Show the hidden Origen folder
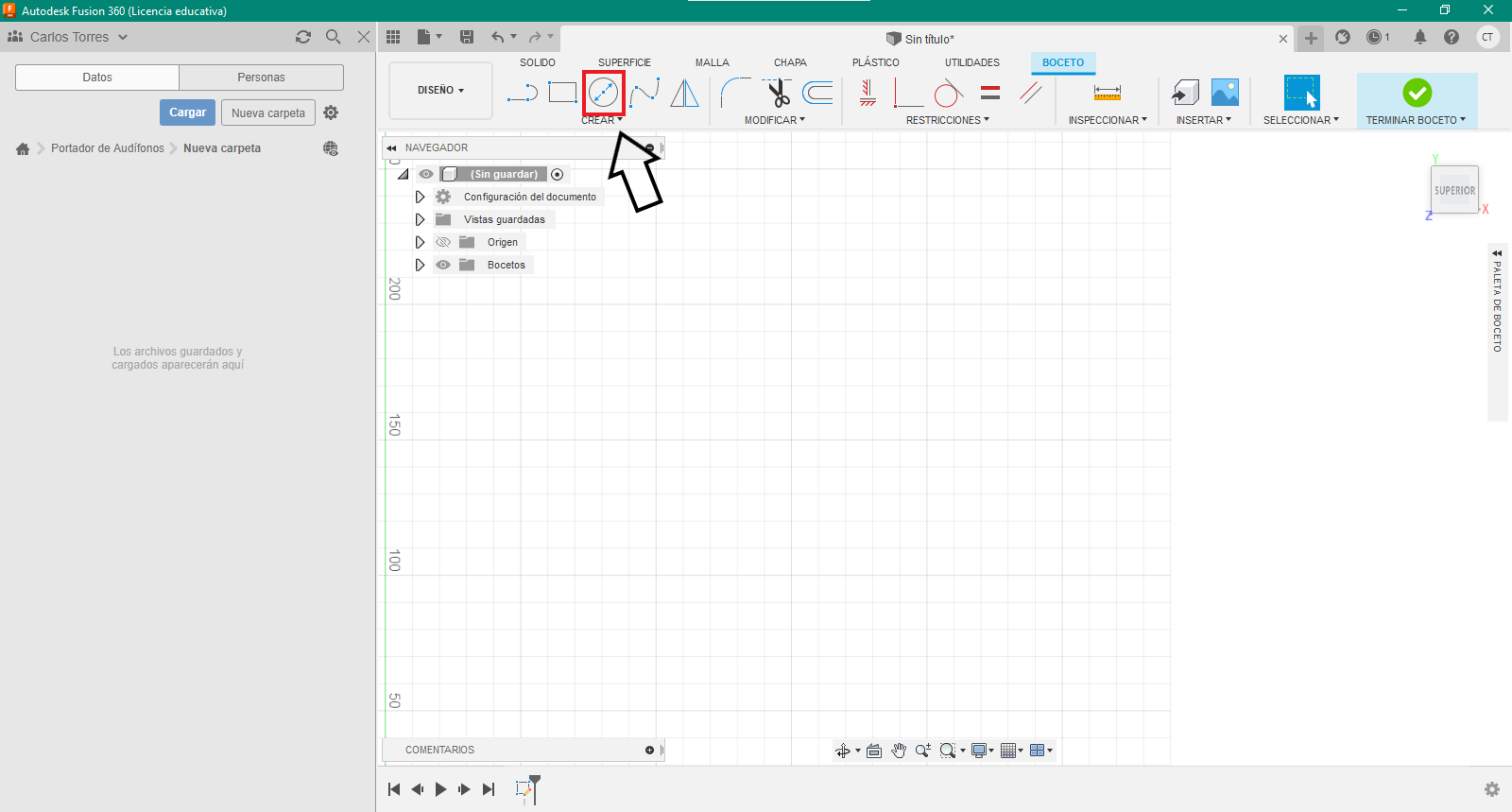 point(443,242)
